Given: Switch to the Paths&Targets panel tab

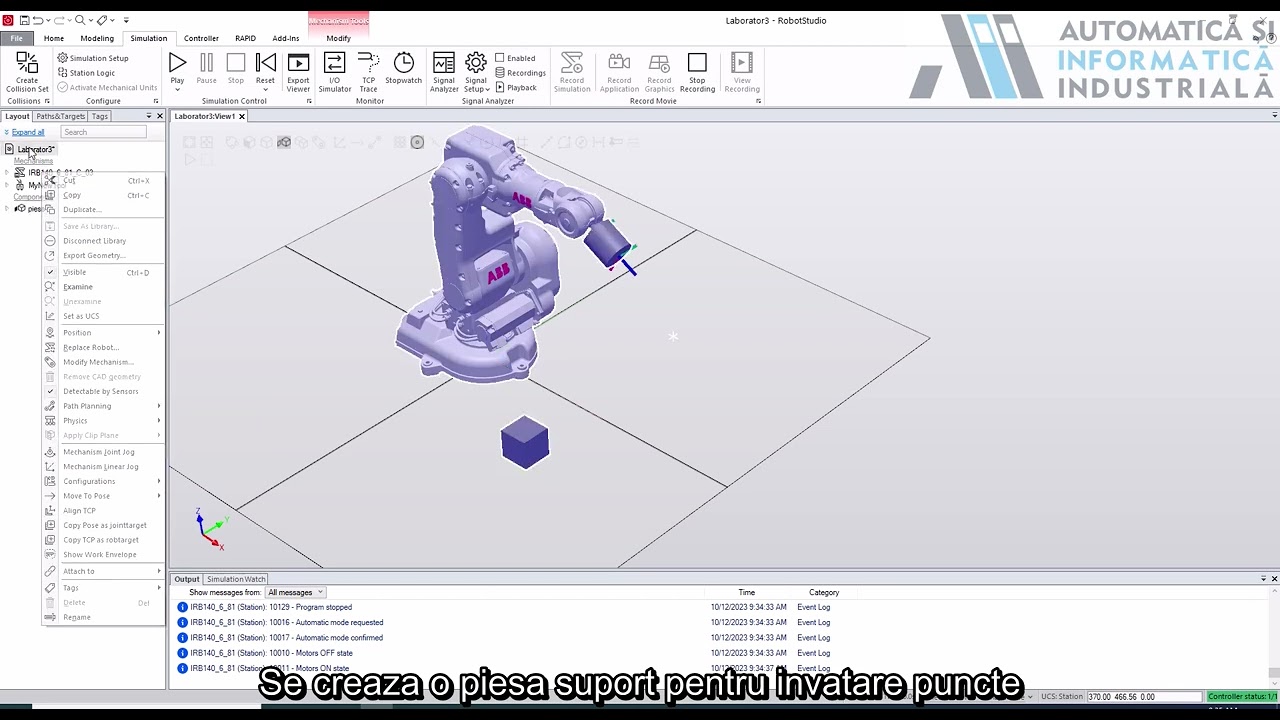Looking at the screenshot, I should tap(61, 116).
